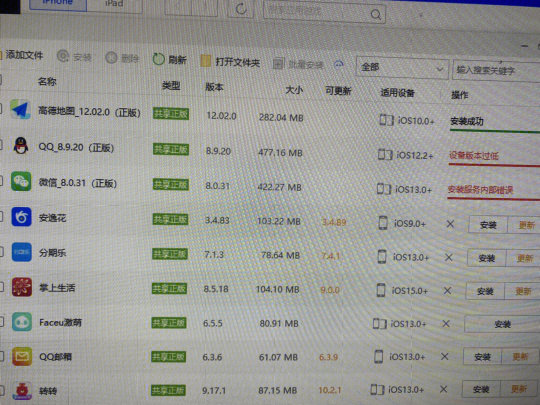This screenshot has height=405, width=540.
Task: Click the Faceu激萌 app icon
Action: [22, 322]
